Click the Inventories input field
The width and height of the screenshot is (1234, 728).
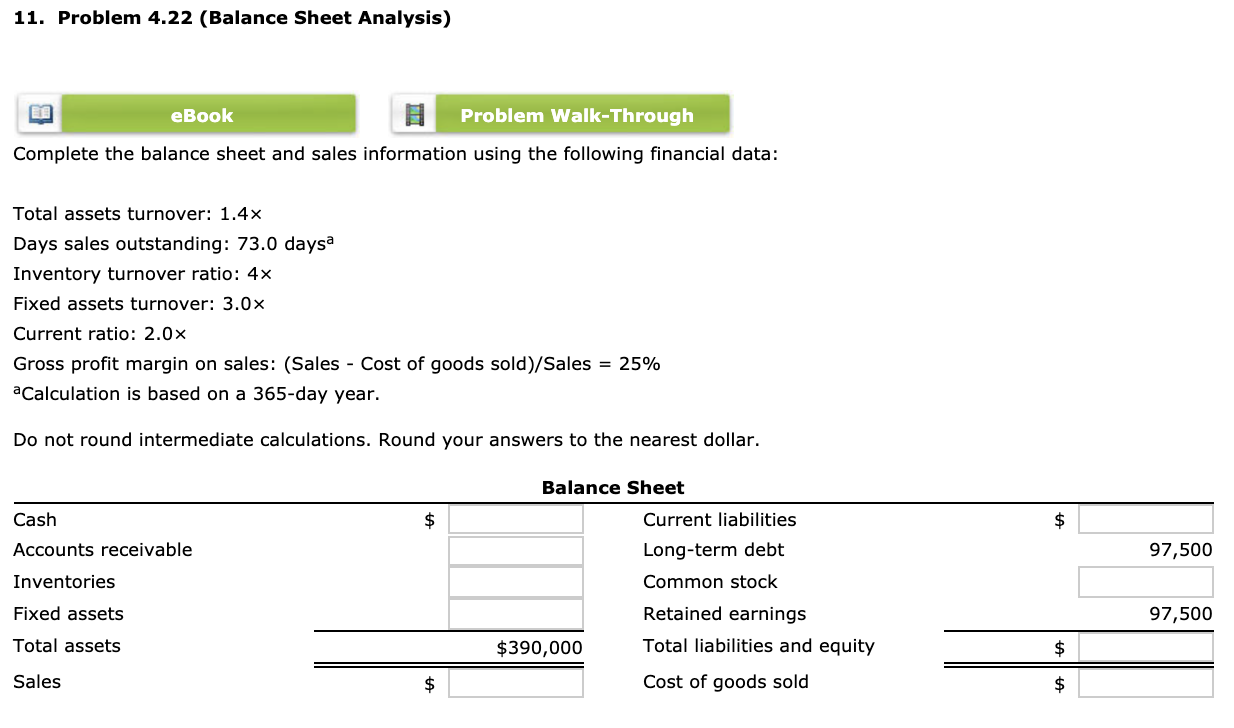[x=515, y=582]
